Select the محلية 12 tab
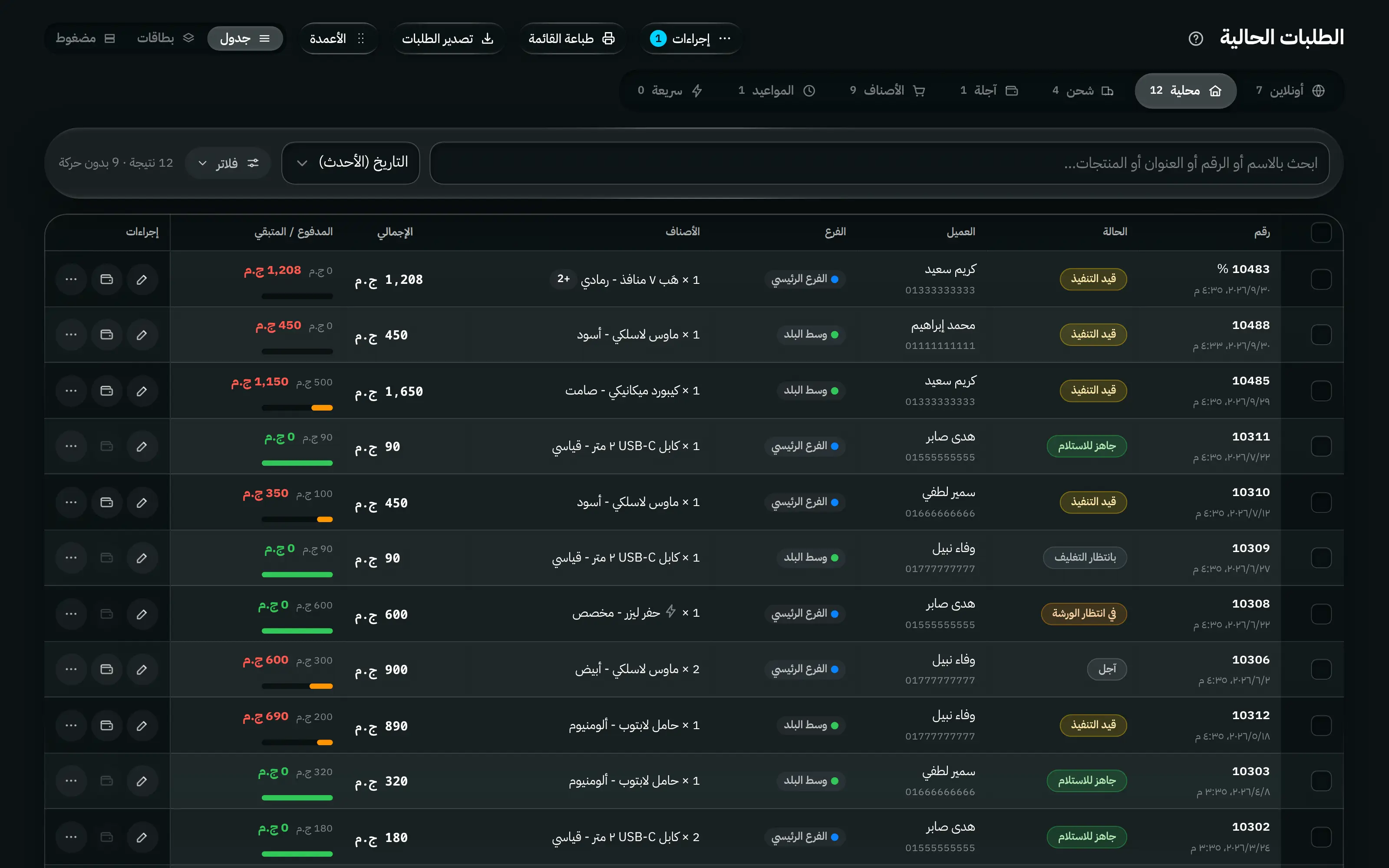Screen dimensions: 1389x868 click(1185, 91)
